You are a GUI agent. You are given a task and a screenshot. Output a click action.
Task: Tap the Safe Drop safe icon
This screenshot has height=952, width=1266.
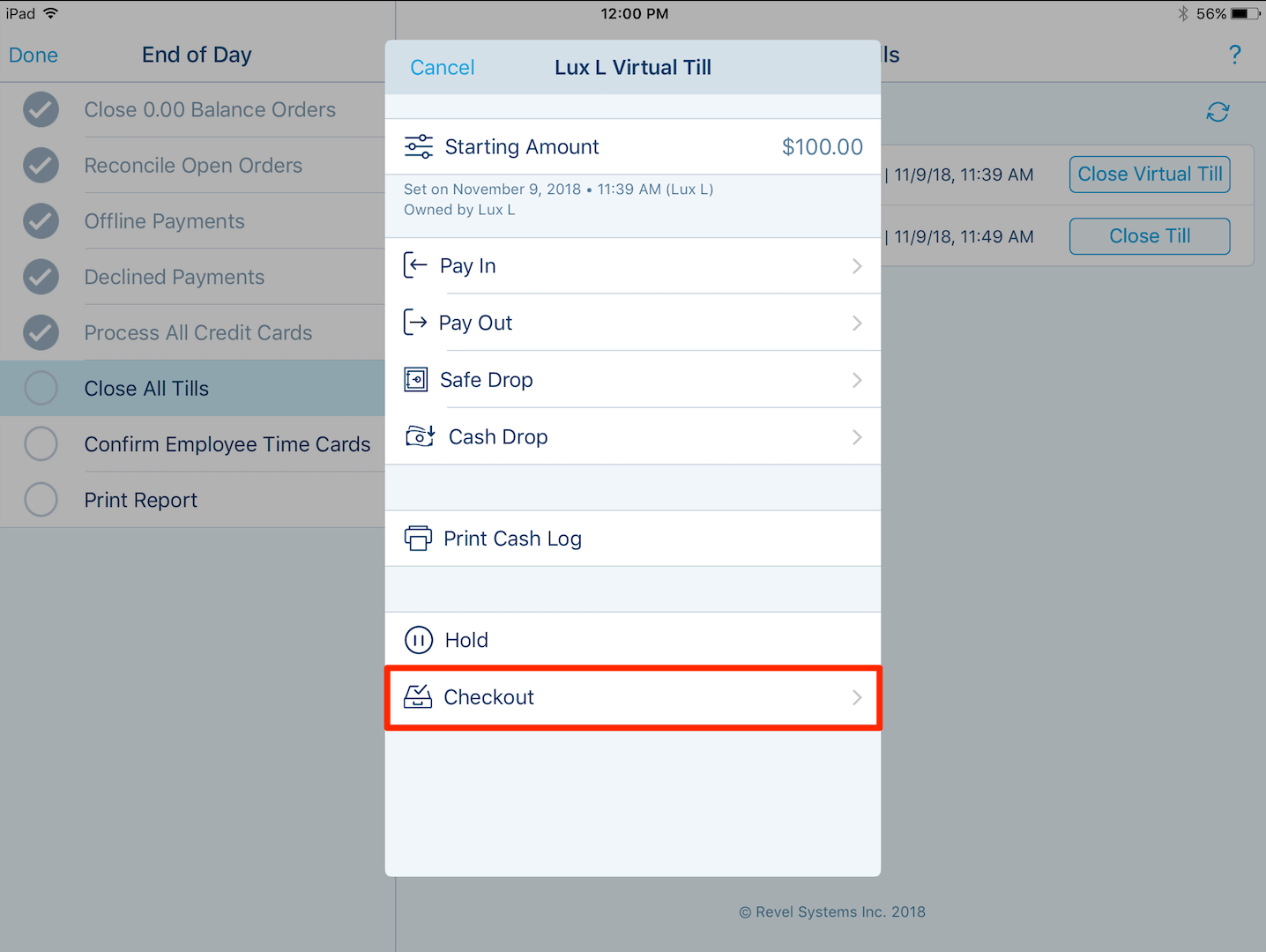pos(416,380)
